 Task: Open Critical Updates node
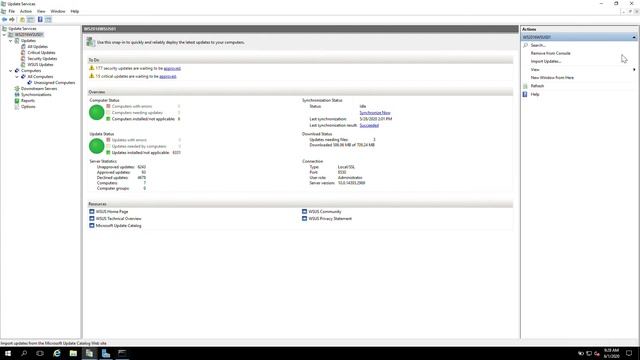point(41,53)
